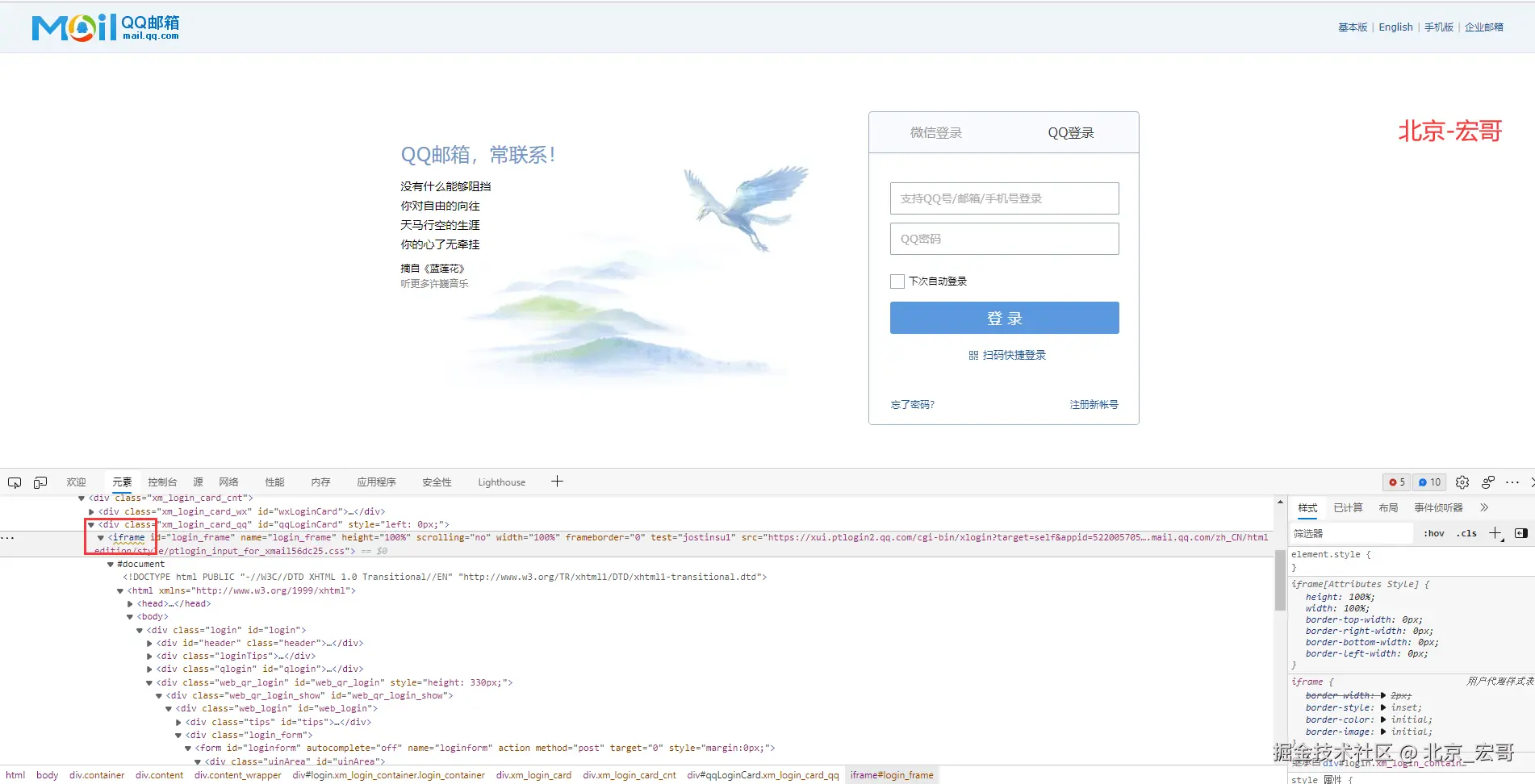Toggle the :hov element state panel
Viewport: 1535px width, 784px height.
click(1434, 533)
